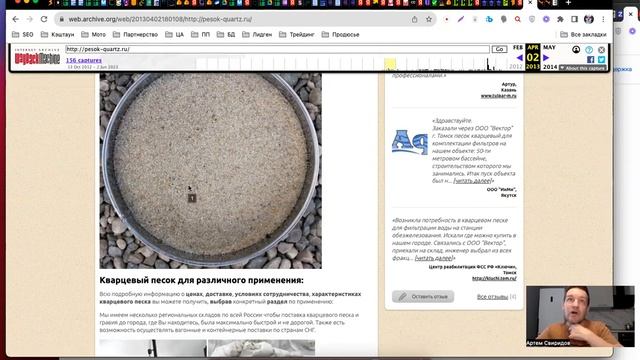Click the red magnifier extension icon
The width and height of the screenshot is (640, 360).
tap(518, 19)
